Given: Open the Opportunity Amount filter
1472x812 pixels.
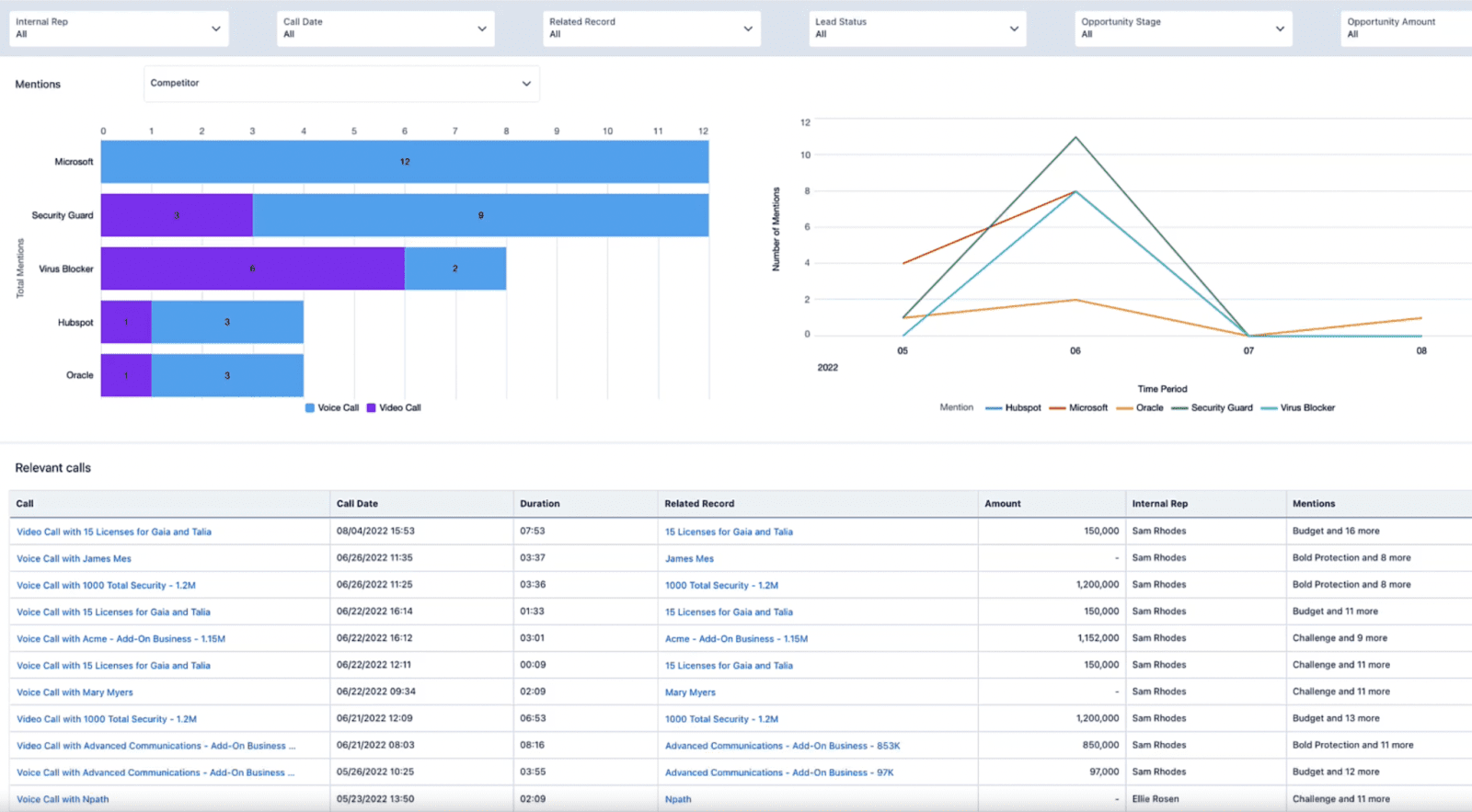Looking at the screenshot, I should 1406,29.
